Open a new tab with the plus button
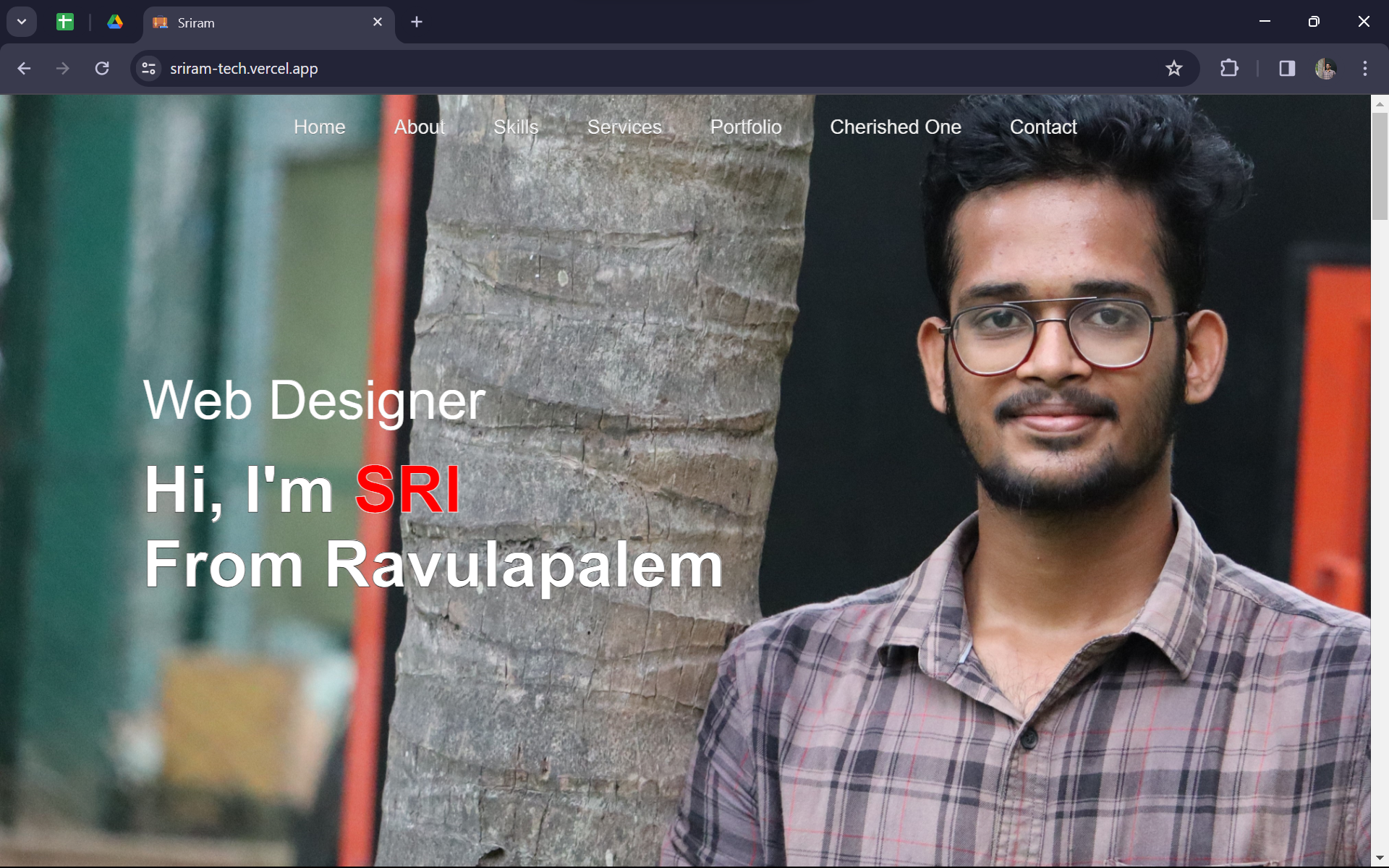Viewport: 1389px width, 868px height. [417, 22]
